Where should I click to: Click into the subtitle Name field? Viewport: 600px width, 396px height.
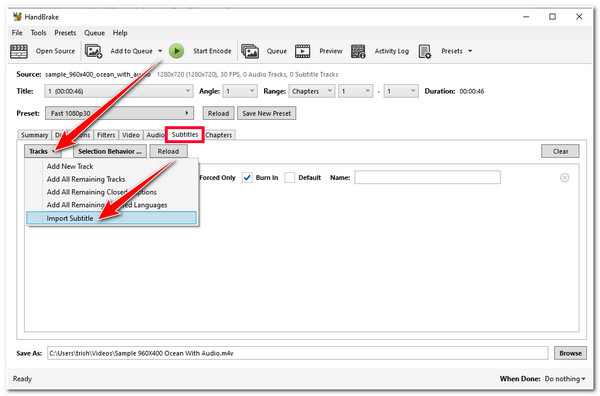427,178
